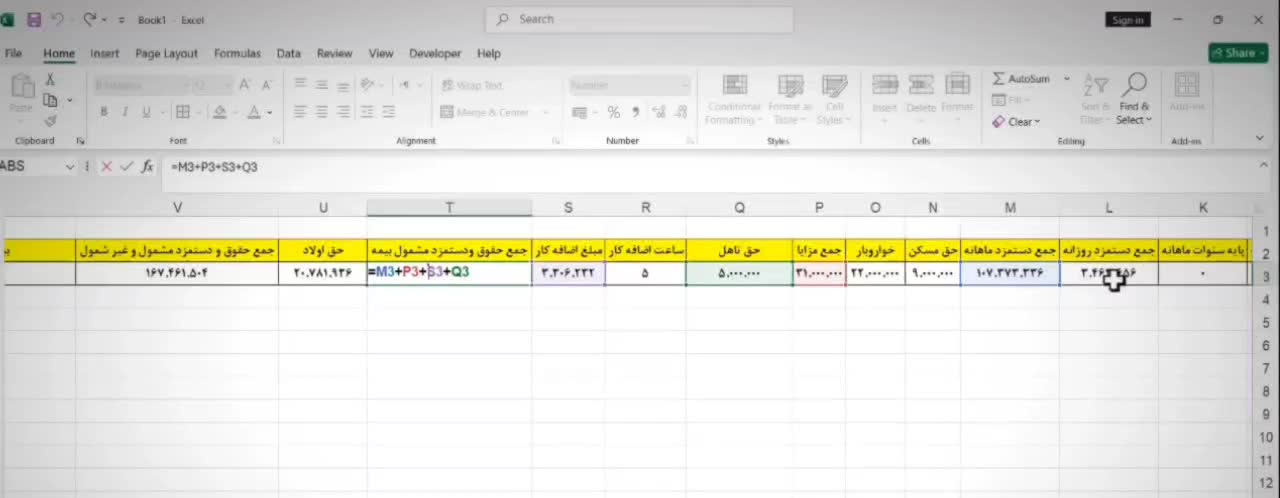This screenshot has width=1280, height=498.
Task: Click Decrease Font Size icon
Action: tap(268, 86)
